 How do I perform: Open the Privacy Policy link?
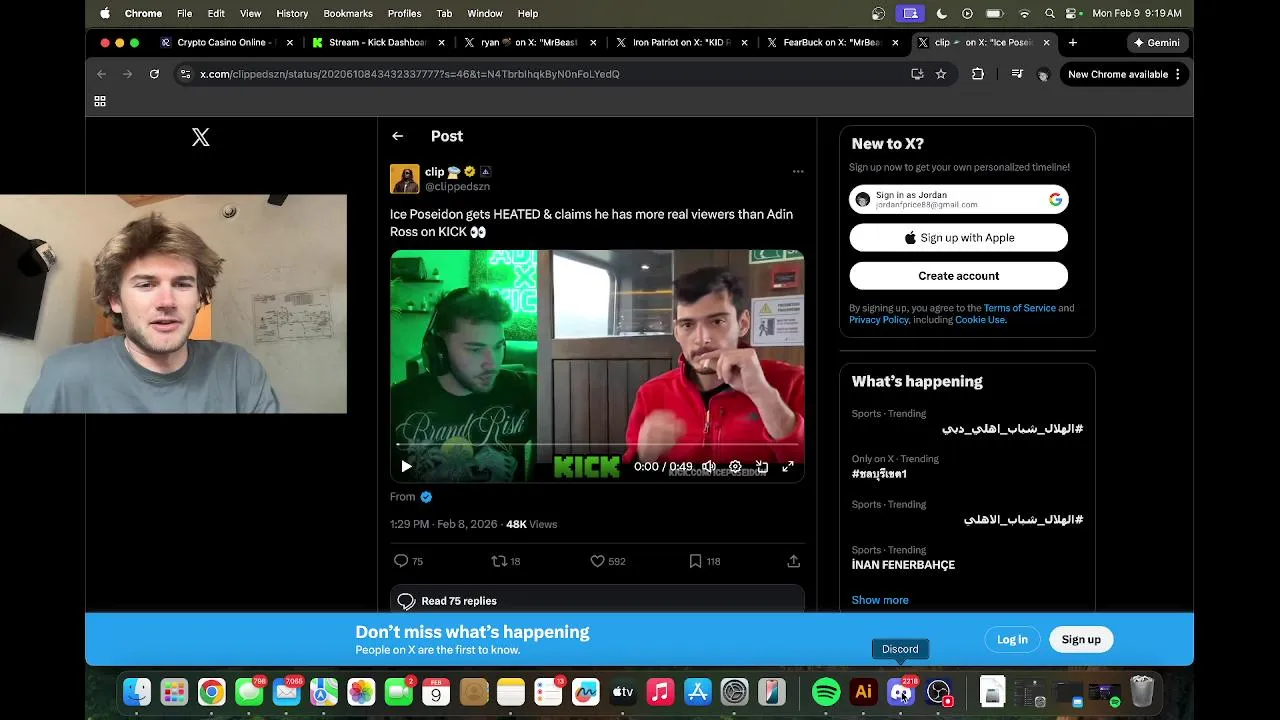coord(879,320)
